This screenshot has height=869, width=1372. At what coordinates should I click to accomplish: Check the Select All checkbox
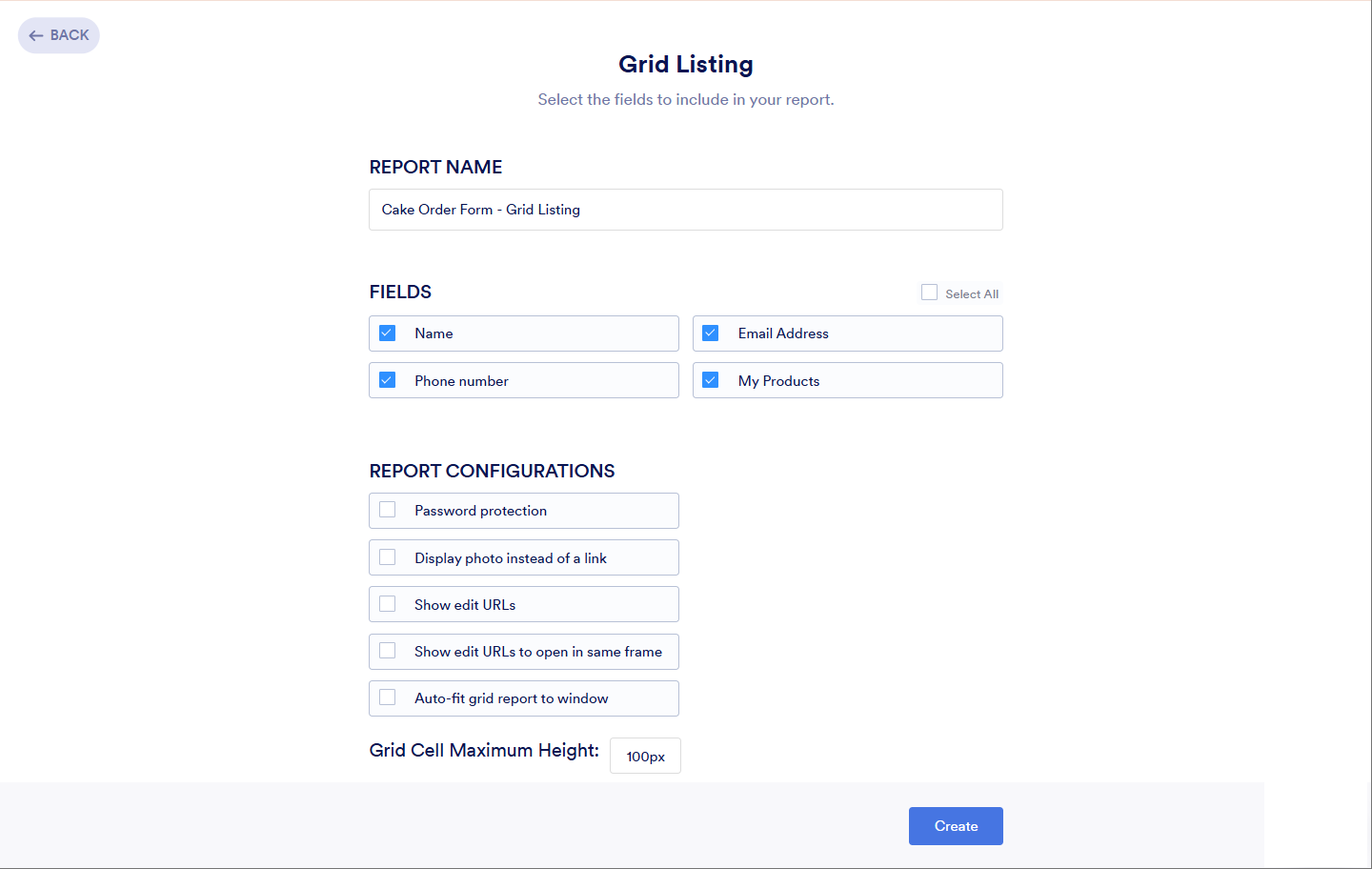point(929,292)
